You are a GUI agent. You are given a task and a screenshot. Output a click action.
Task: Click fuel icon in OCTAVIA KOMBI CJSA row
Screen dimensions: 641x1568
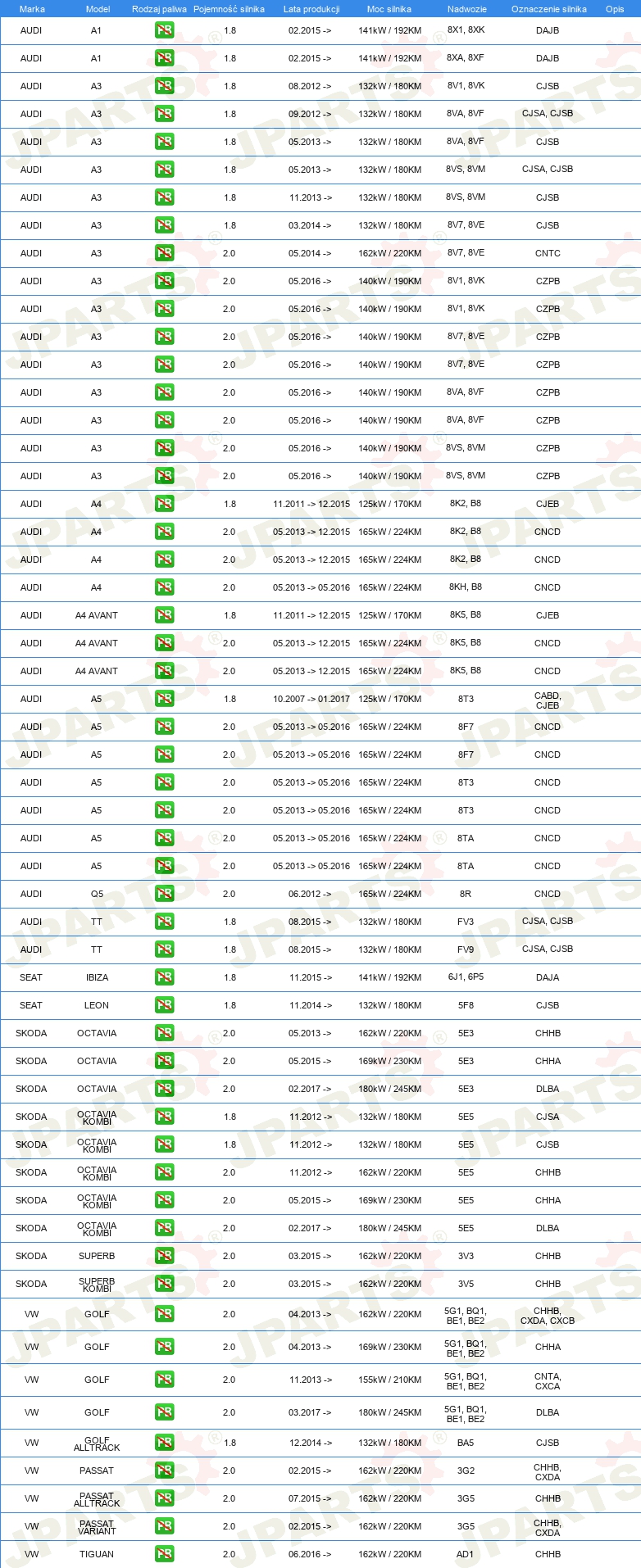[x=164, y=1117]
